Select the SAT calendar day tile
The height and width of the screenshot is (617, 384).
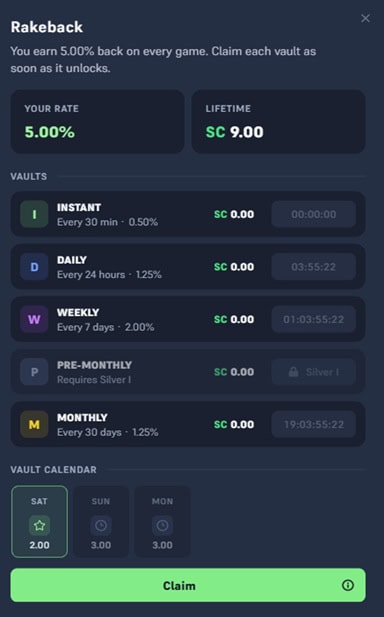coord(39,521)
